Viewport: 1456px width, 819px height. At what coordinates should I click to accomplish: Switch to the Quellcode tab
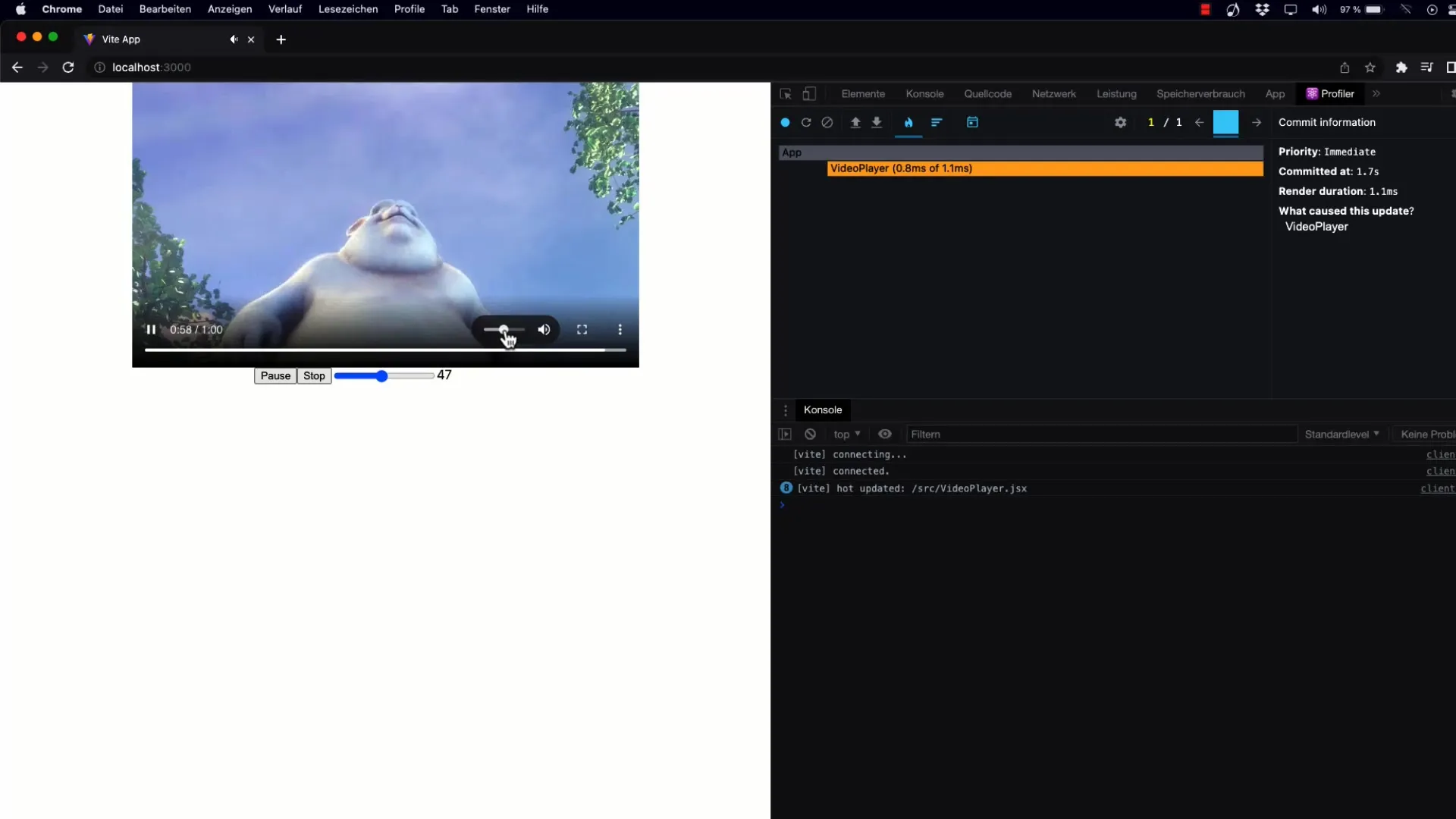tap(987, 94)
